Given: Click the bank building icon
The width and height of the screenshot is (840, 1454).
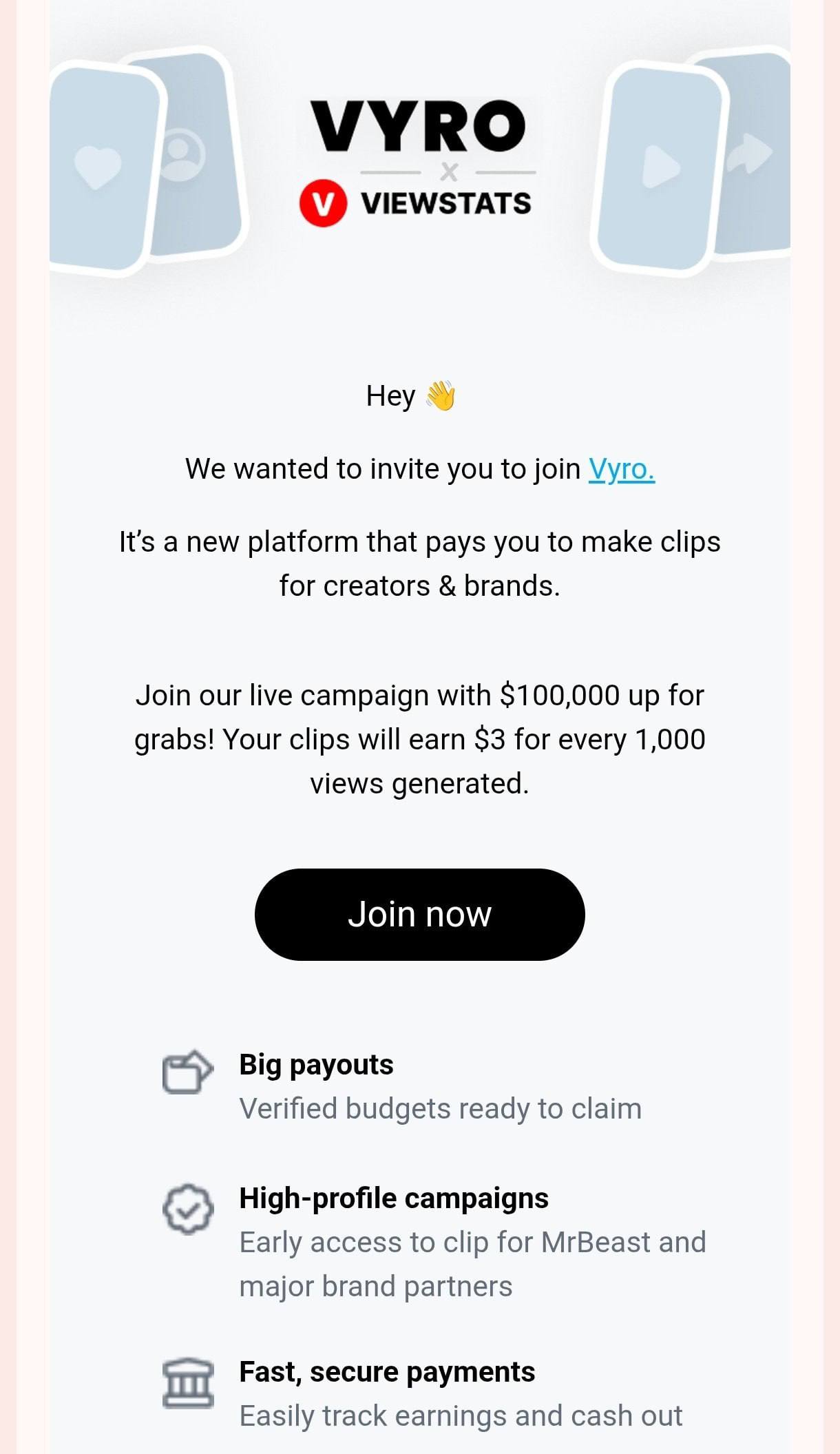Looking at the screenshot, I should (187, 1383).
